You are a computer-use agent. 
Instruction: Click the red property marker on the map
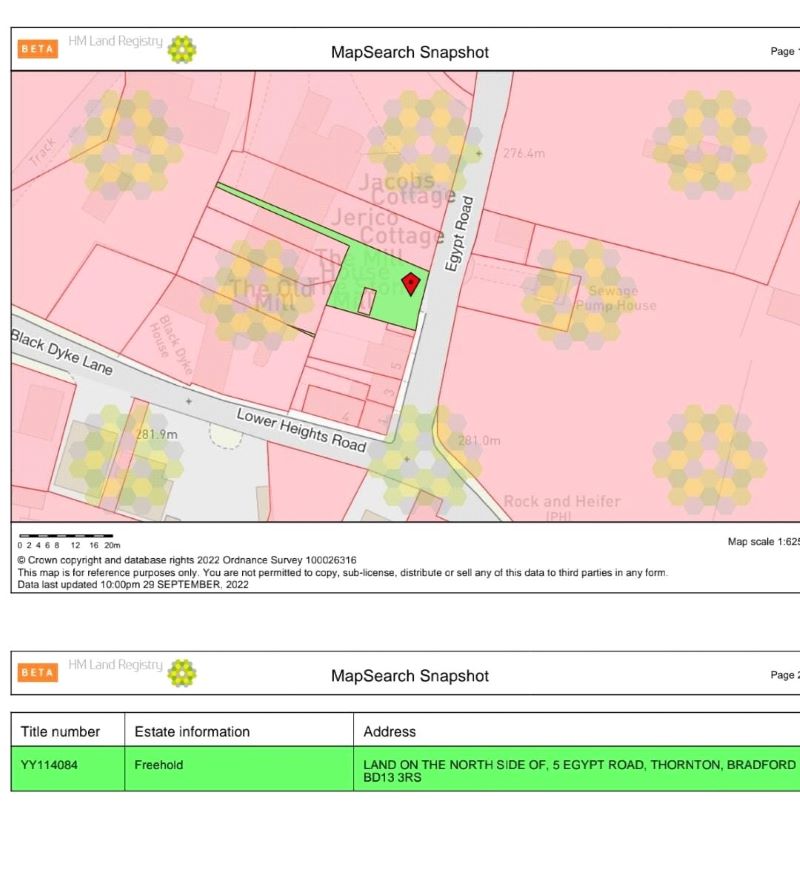(410, 283)
